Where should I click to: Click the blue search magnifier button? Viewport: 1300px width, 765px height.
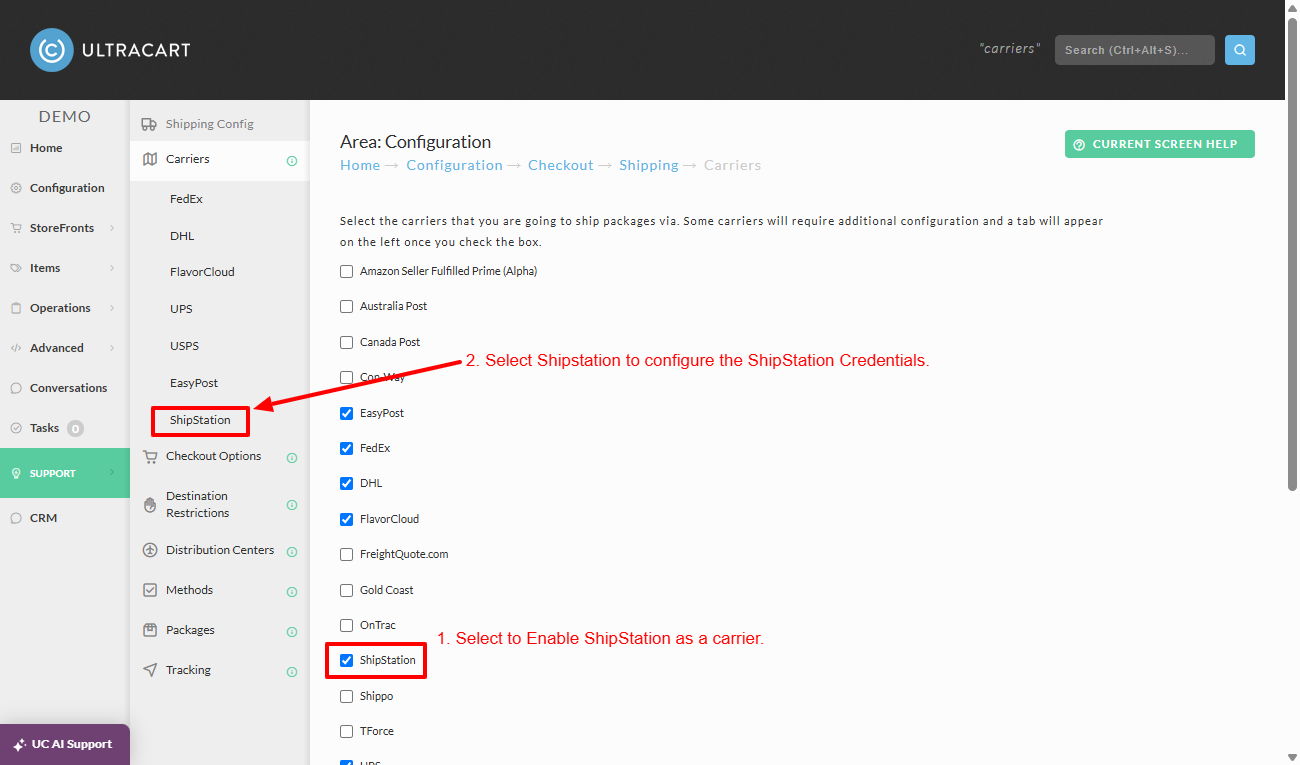[1240, 50]
